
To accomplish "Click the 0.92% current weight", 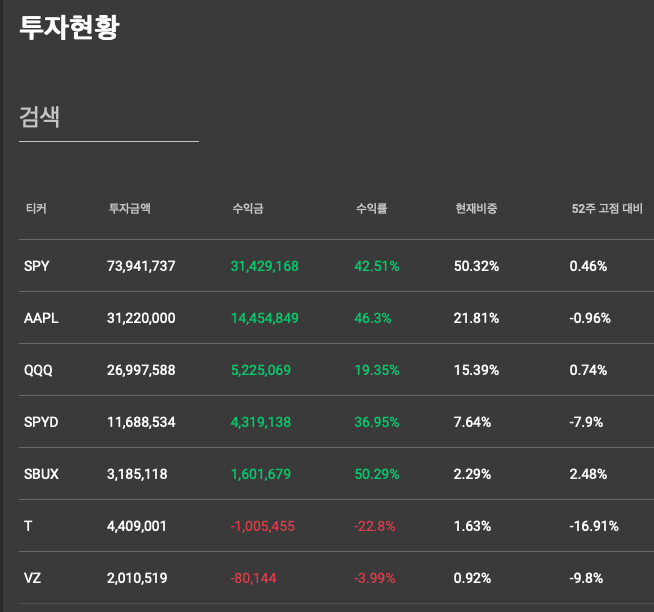I will coord(473,578).
